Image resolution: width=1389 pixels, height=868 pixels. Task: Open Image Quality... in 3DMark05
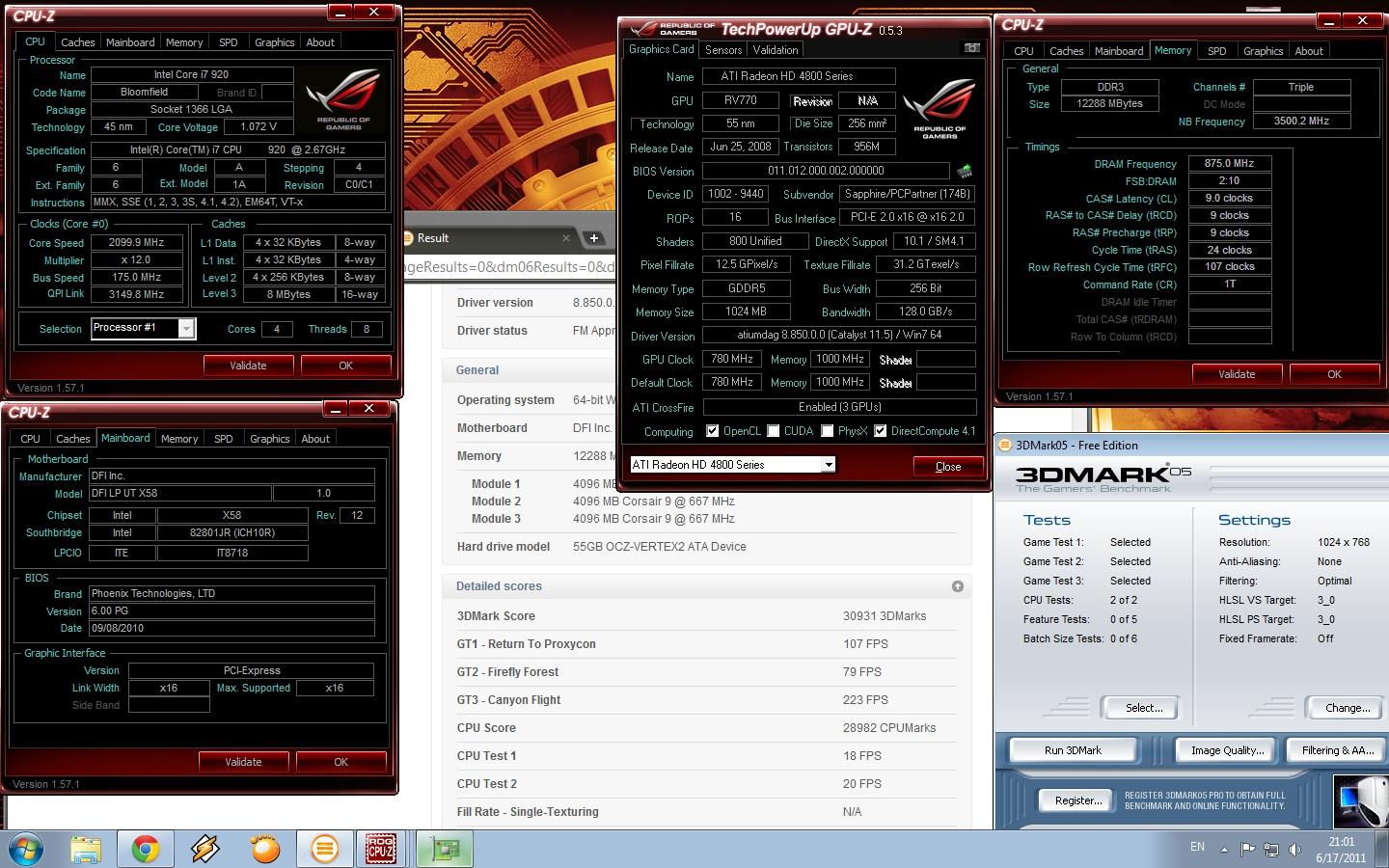(x=1227, y=750)
